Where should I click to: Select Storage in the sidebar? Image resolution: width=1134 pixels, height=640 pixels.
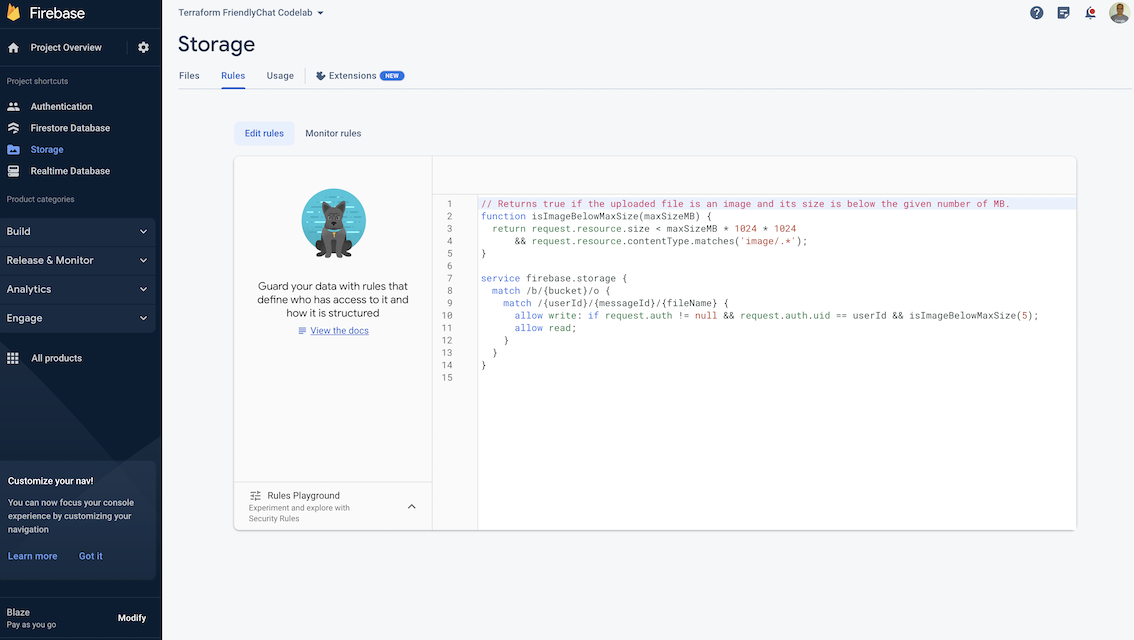46,149
